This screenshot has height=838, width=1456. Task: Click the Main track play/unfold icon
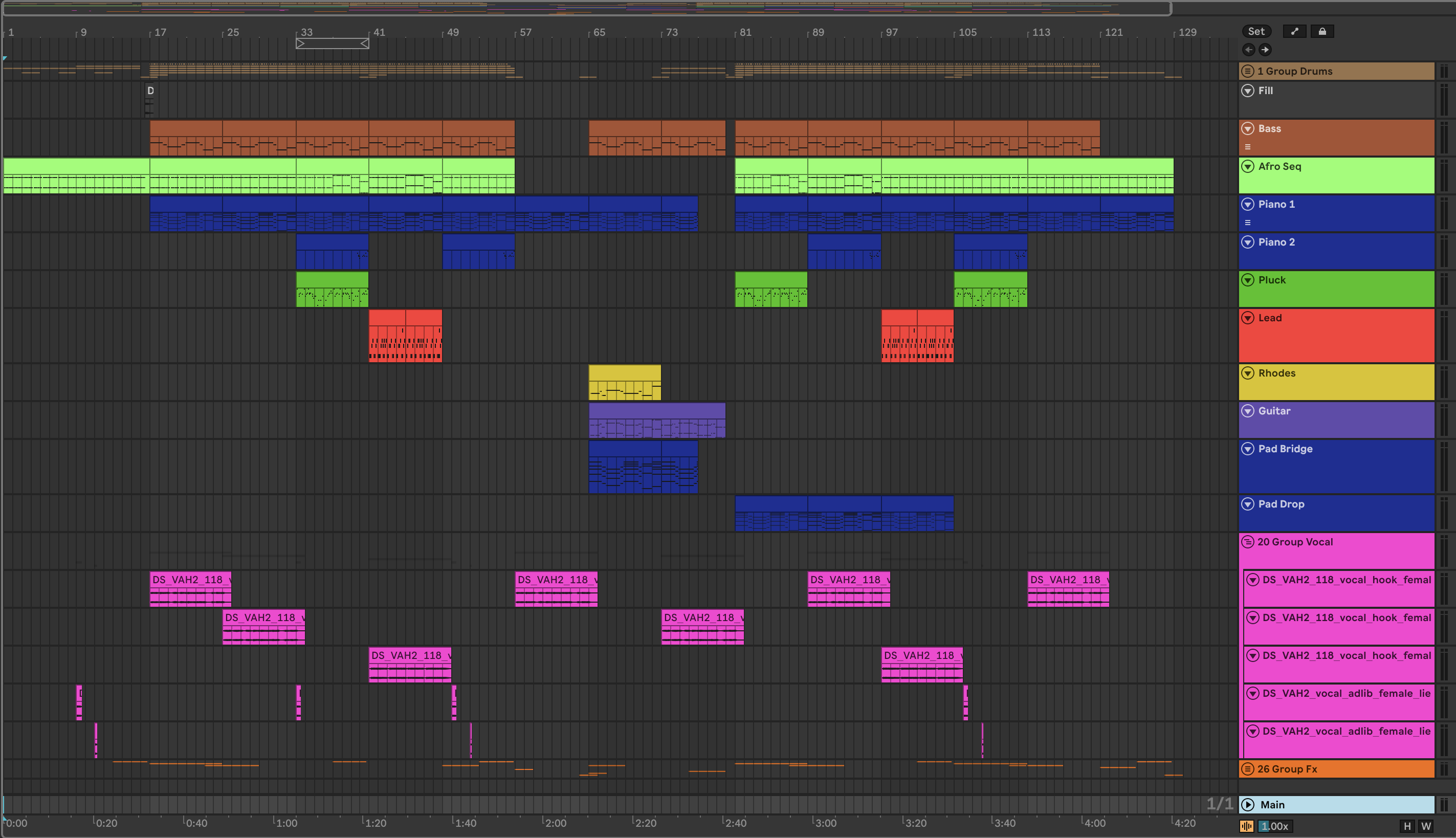(x=1247, y=805)
